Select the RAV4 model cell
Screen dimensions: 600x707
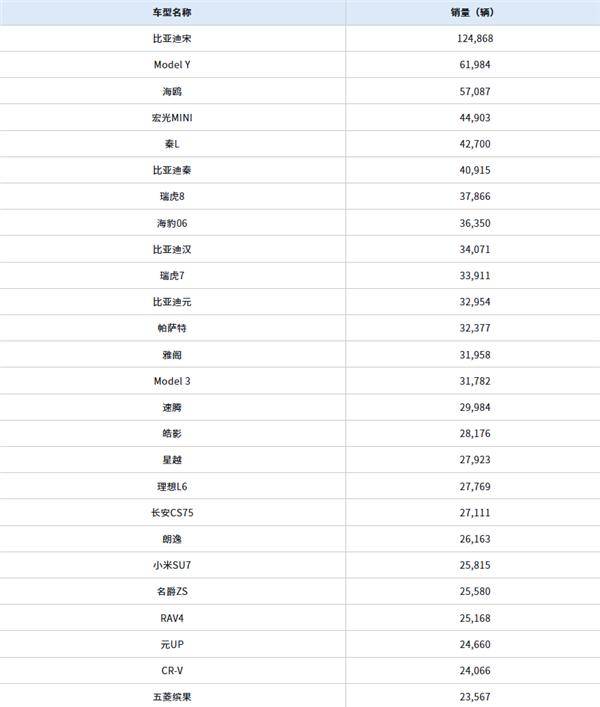pos(172,618)
